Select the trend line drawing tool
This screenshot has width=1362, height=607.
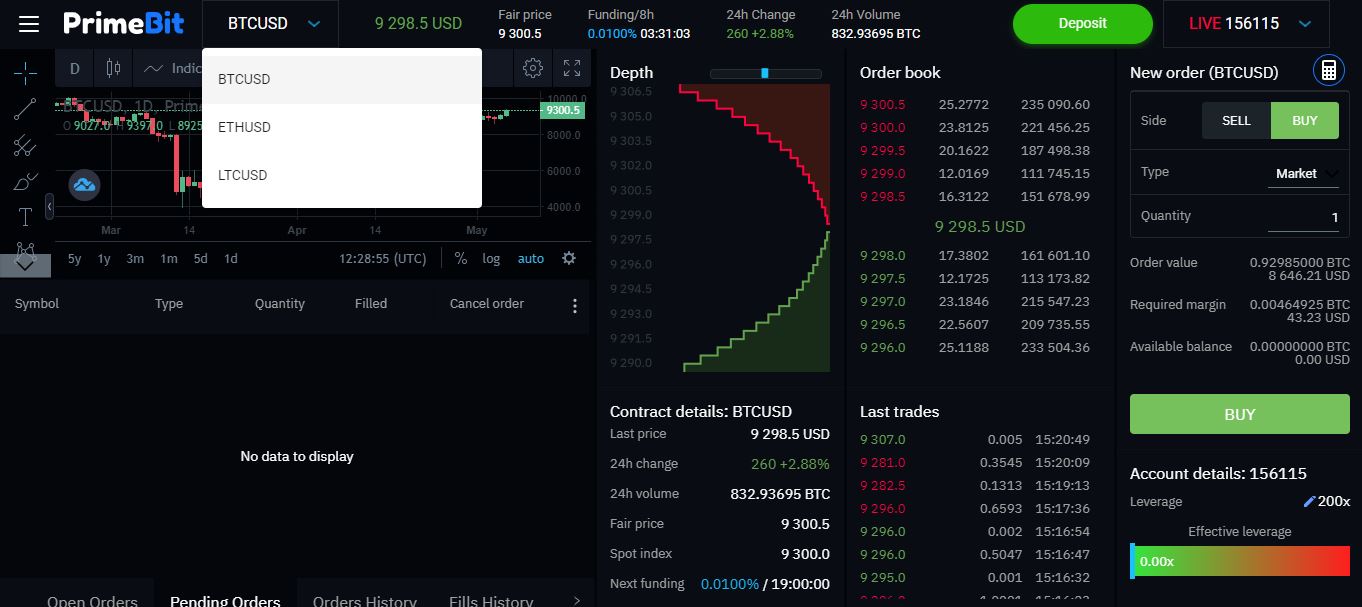(25, 109)
